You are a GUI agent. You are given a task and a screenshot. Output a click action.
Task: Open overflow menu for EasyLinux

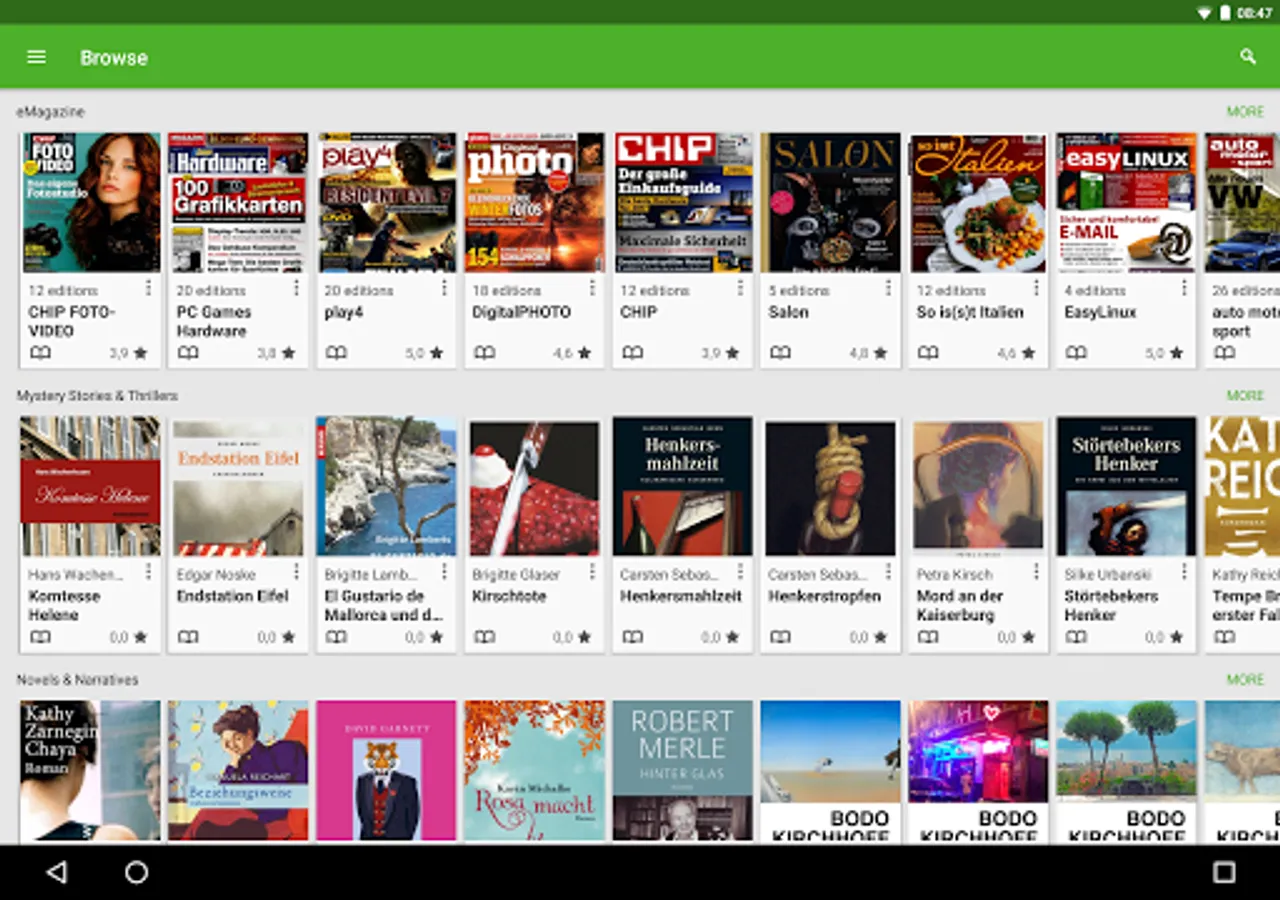1184,288
